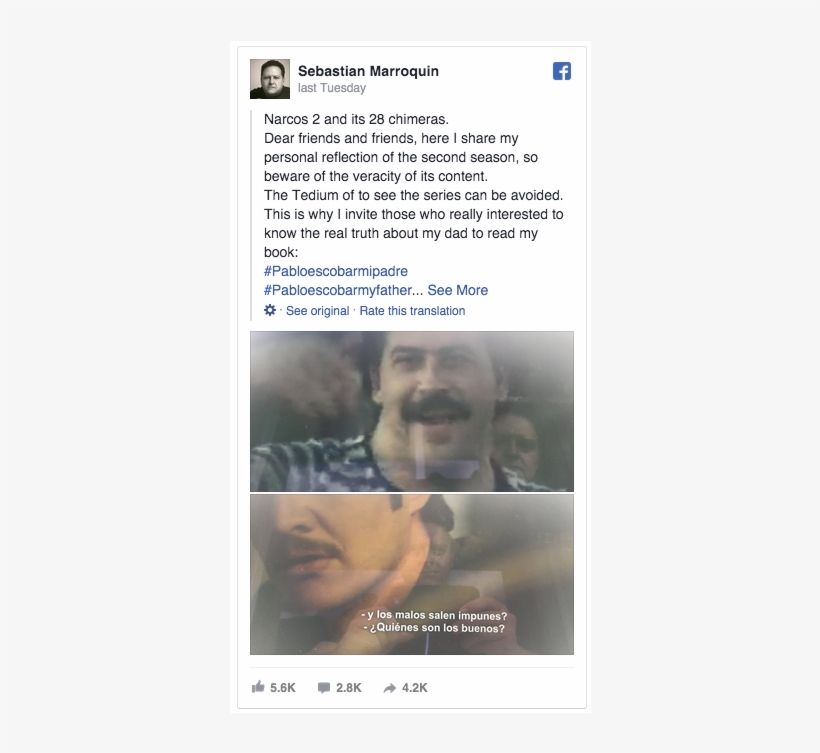Switch the post back to original language
This screenshot has width=820, height=753.
click(x=316, y=310)
